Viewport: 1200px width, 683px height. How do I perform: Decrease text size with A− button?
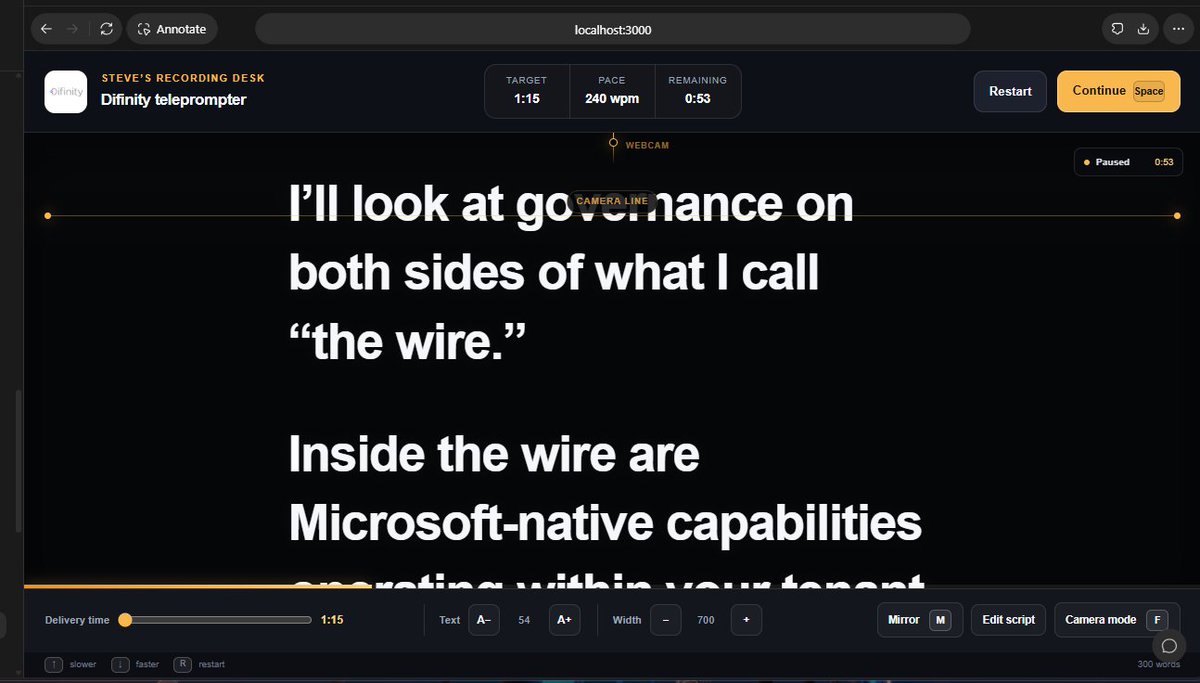[483, 620]
